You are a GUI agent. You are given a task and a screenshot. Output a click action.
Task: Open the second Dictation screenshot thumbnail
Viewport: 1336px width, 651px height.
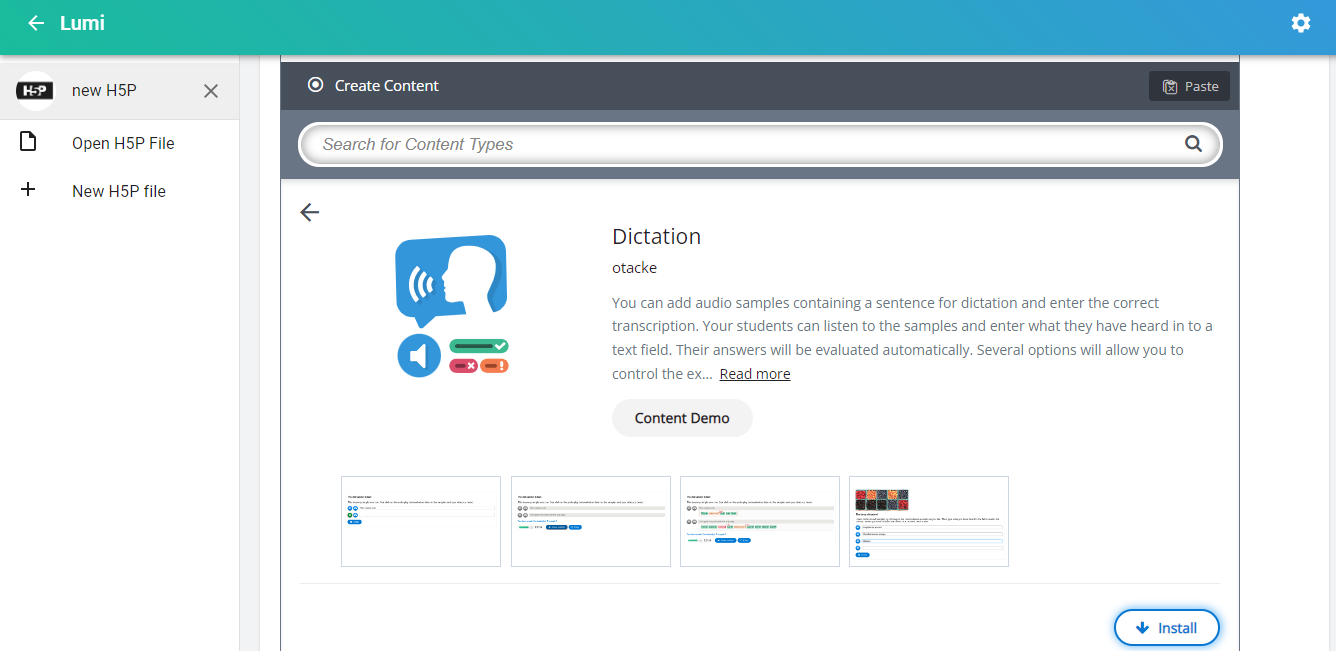click(590, 521)
